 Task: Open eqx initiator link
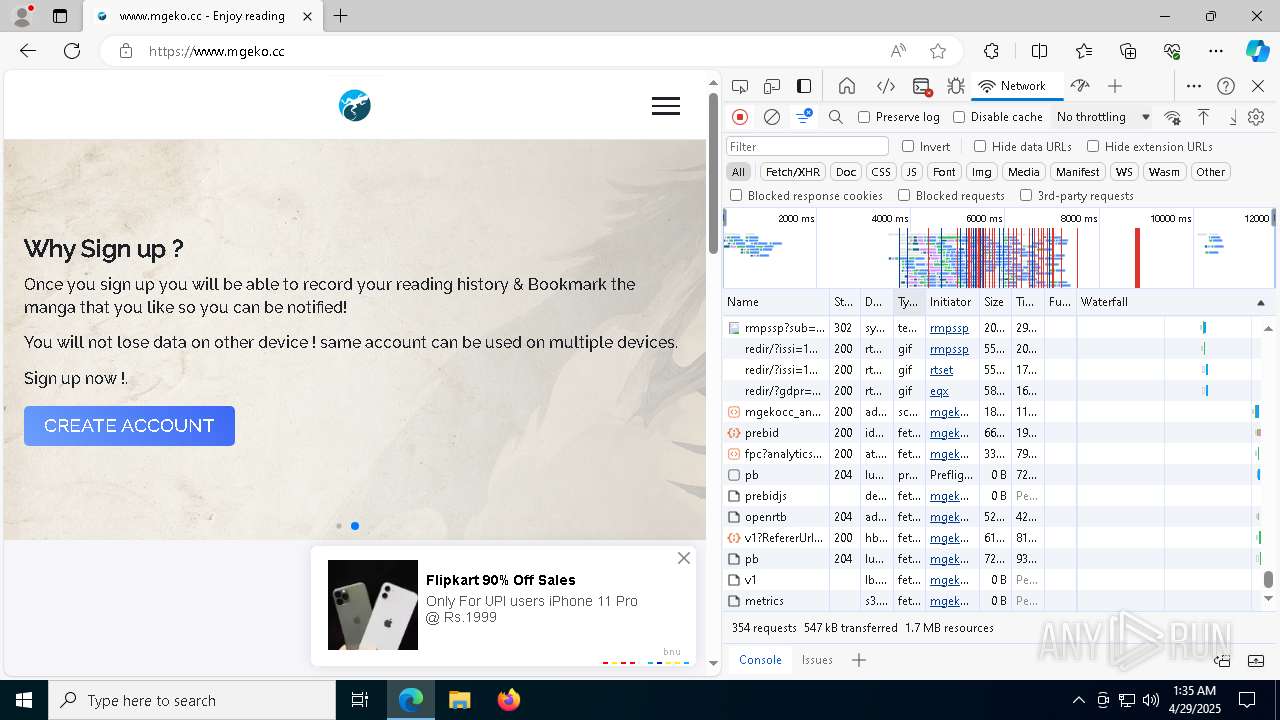[939, 391]
